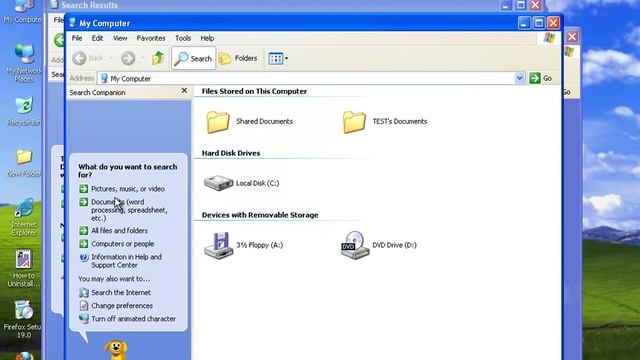The width and height of the screenshot is (640, 360).
Task: Select TEST's Documents folder icon
Action: click(x=354, y=122)
